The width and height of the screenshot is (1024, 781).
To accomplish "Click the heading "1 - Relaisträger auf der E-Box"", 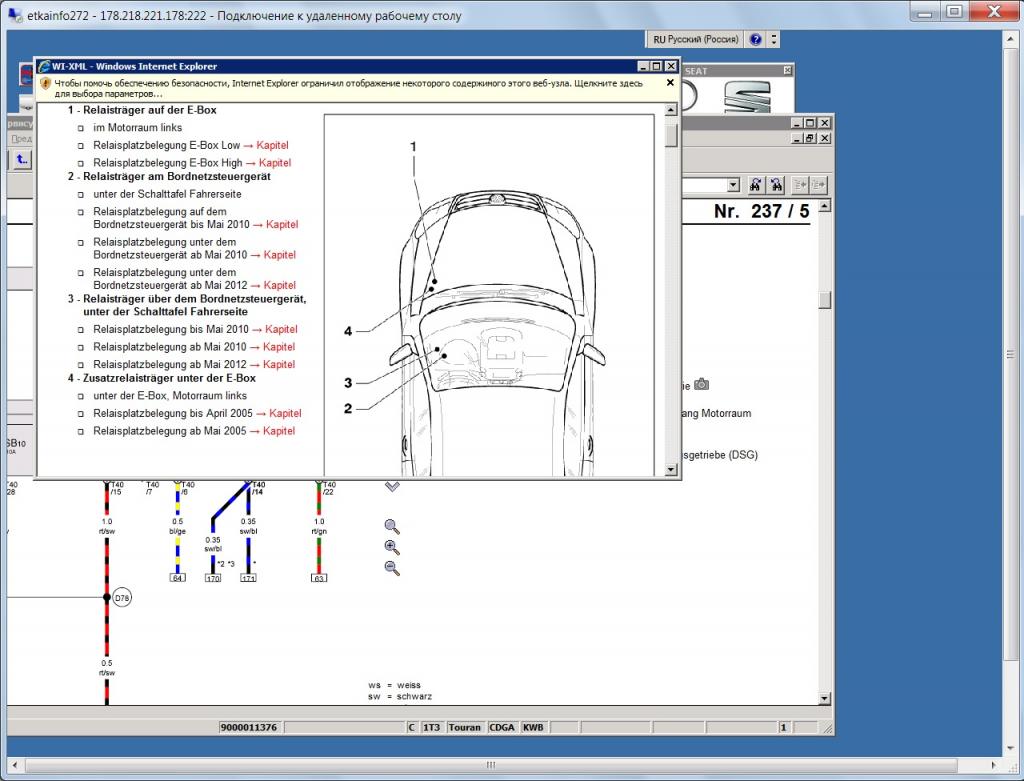I will 142,110.
